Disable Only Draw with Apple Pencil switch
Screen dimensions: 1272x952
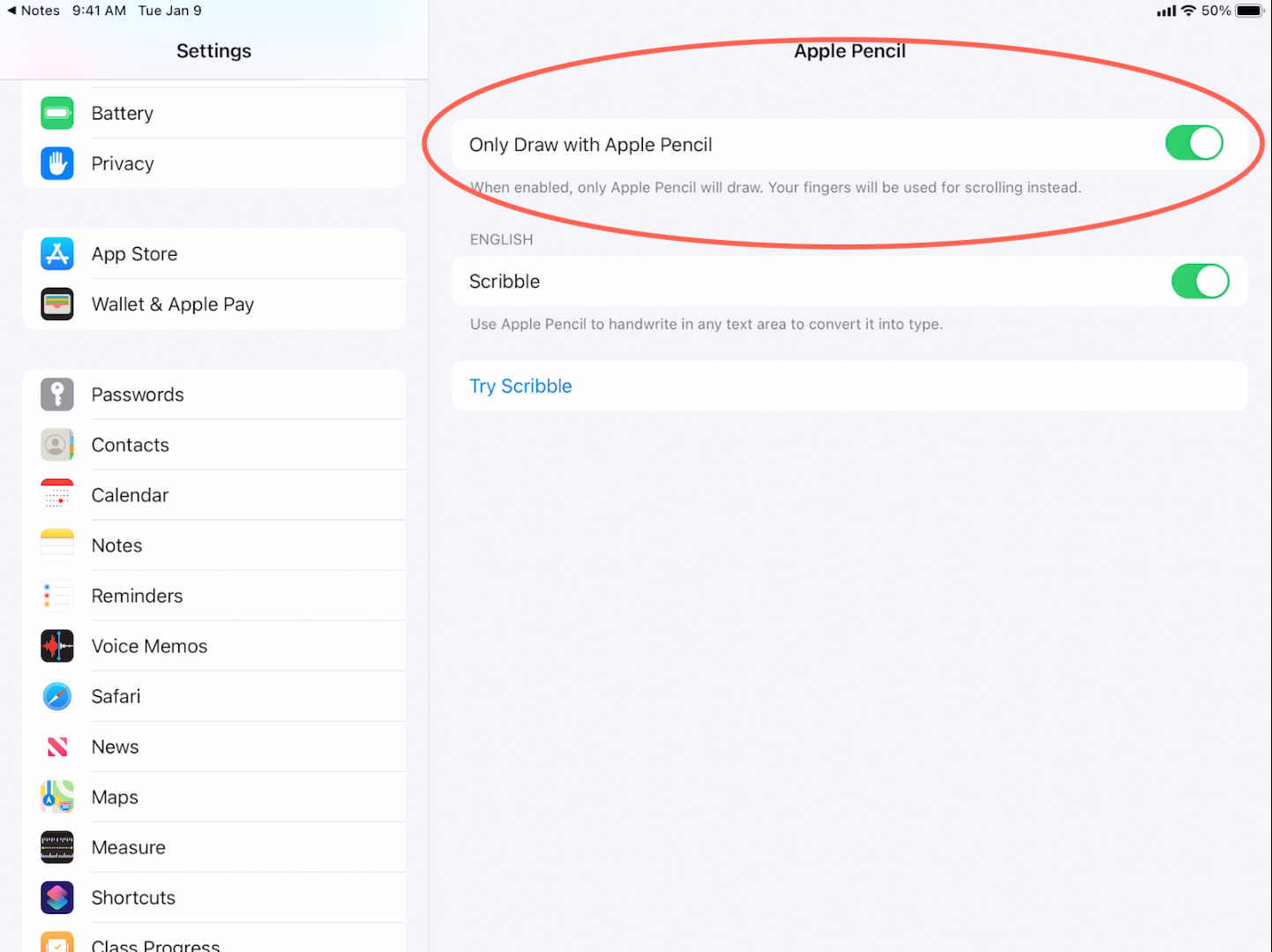coord(1193,143)
